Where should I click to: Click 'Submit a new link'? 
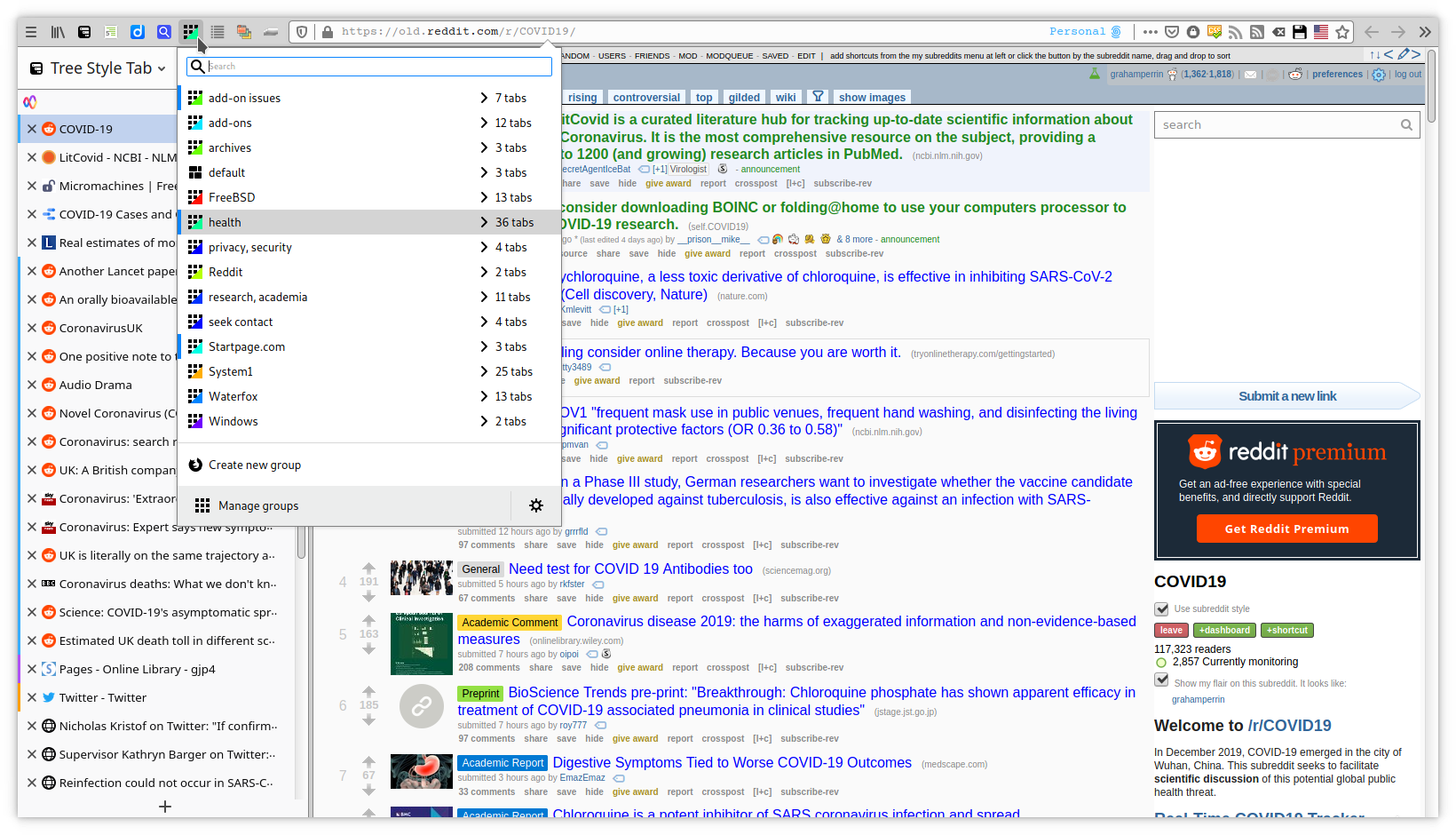pos(1287,396)
